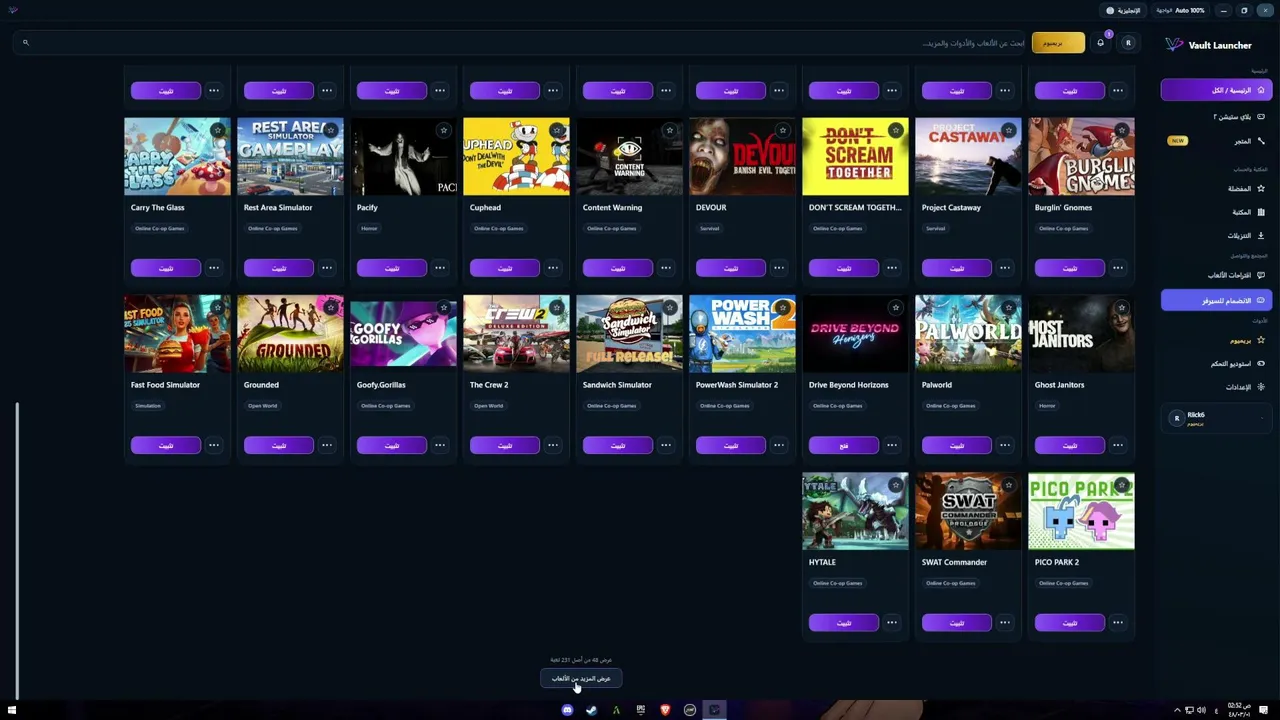Select the Goofy.Gorillas cover thumbnail
1280x720 pixels.
coord(403,334)
